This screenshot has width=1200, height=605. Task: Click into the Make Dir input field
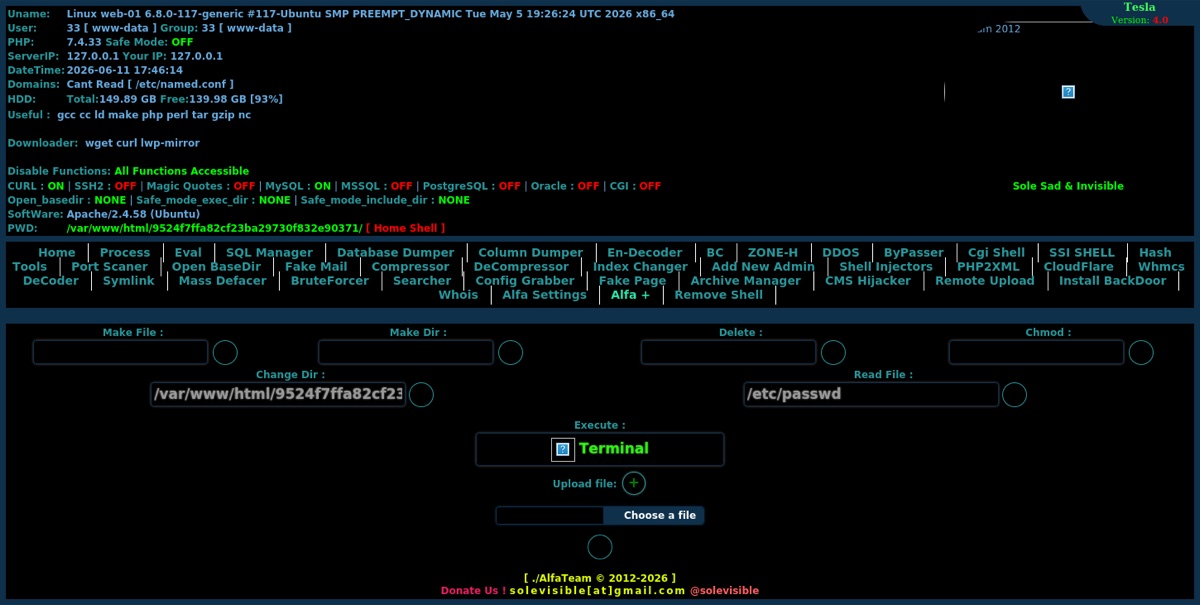click(406, 352)
